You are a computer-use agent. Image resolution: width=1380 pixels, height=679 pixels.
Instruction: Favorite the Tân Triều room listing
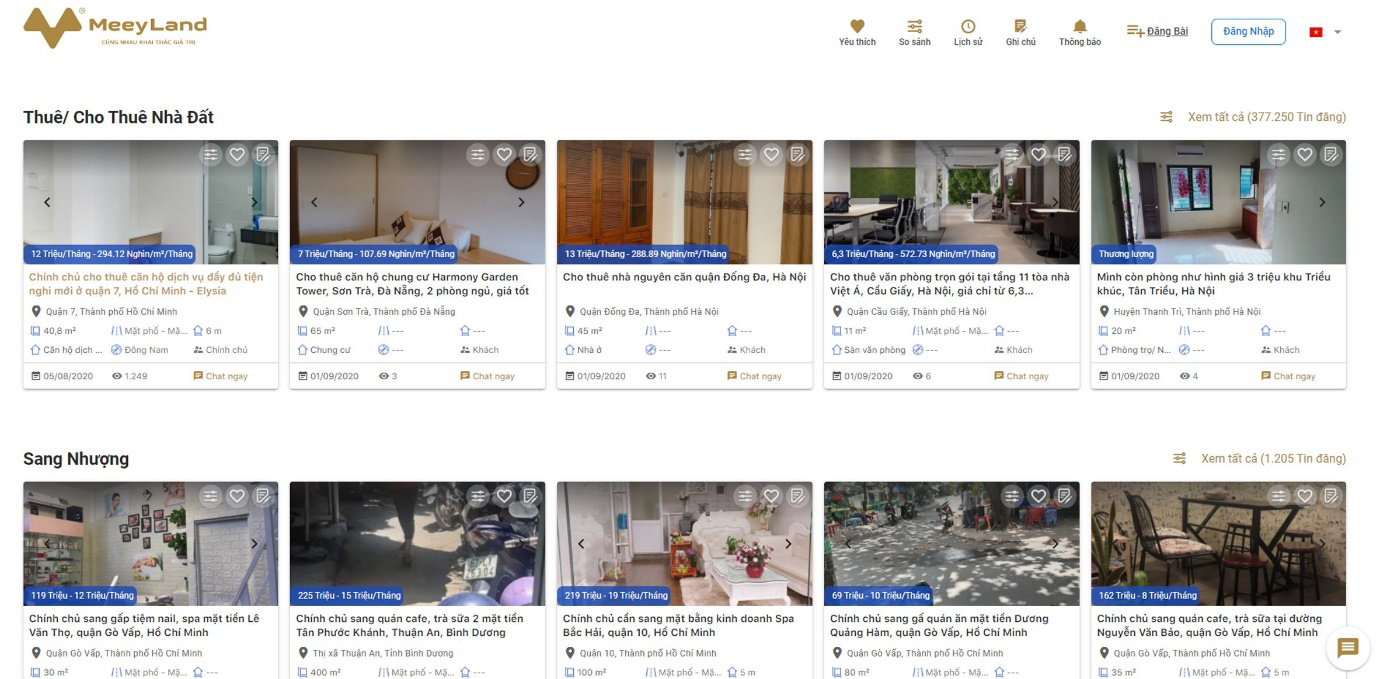[x=1305, y=154]
